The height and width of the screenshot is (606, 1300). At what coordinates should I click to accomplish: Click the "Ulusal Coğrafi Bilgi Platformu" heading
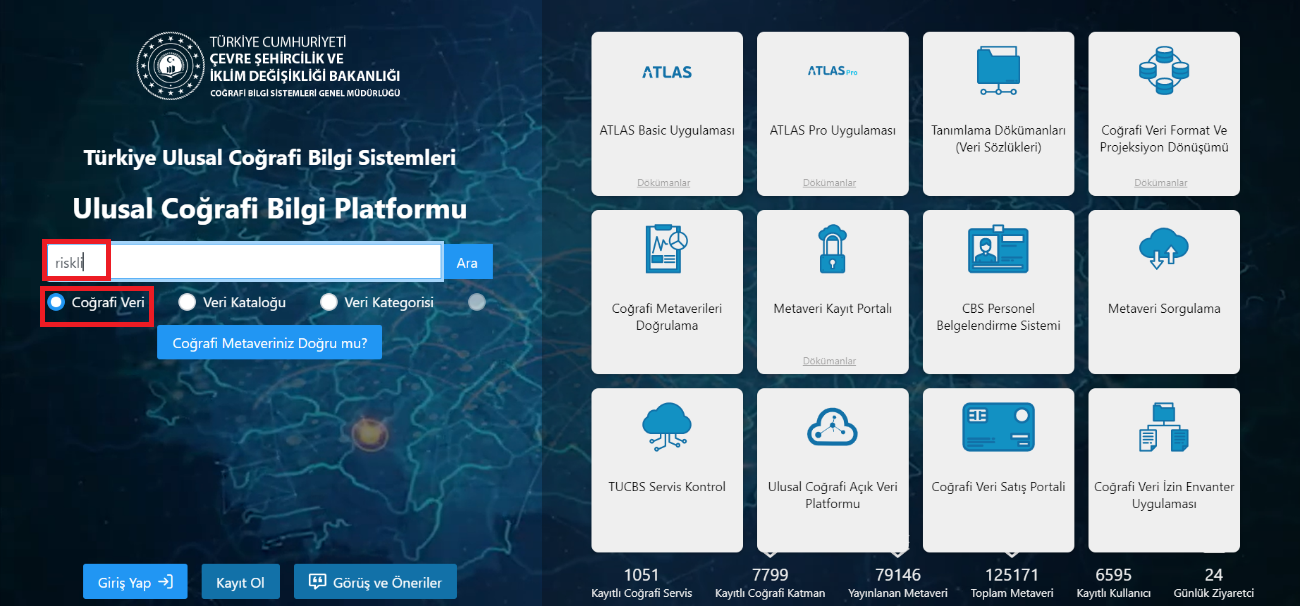[270, 209]
